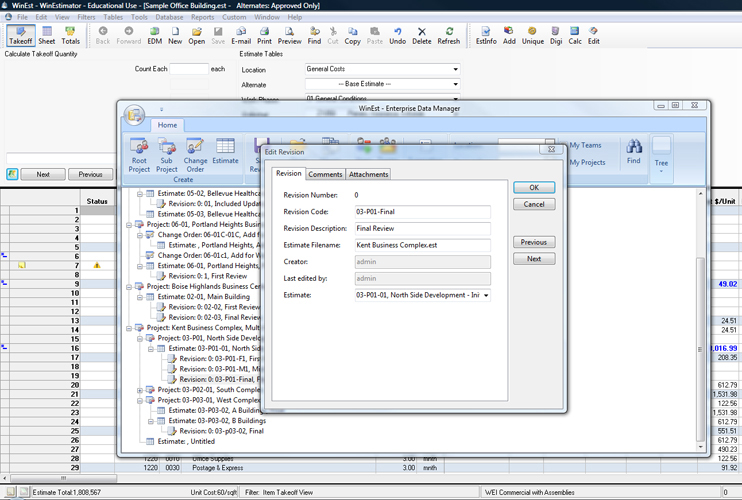Click the Find binoculars in main toolbar
This screenshot has width=742, height=500.
[x=314, y=35]
